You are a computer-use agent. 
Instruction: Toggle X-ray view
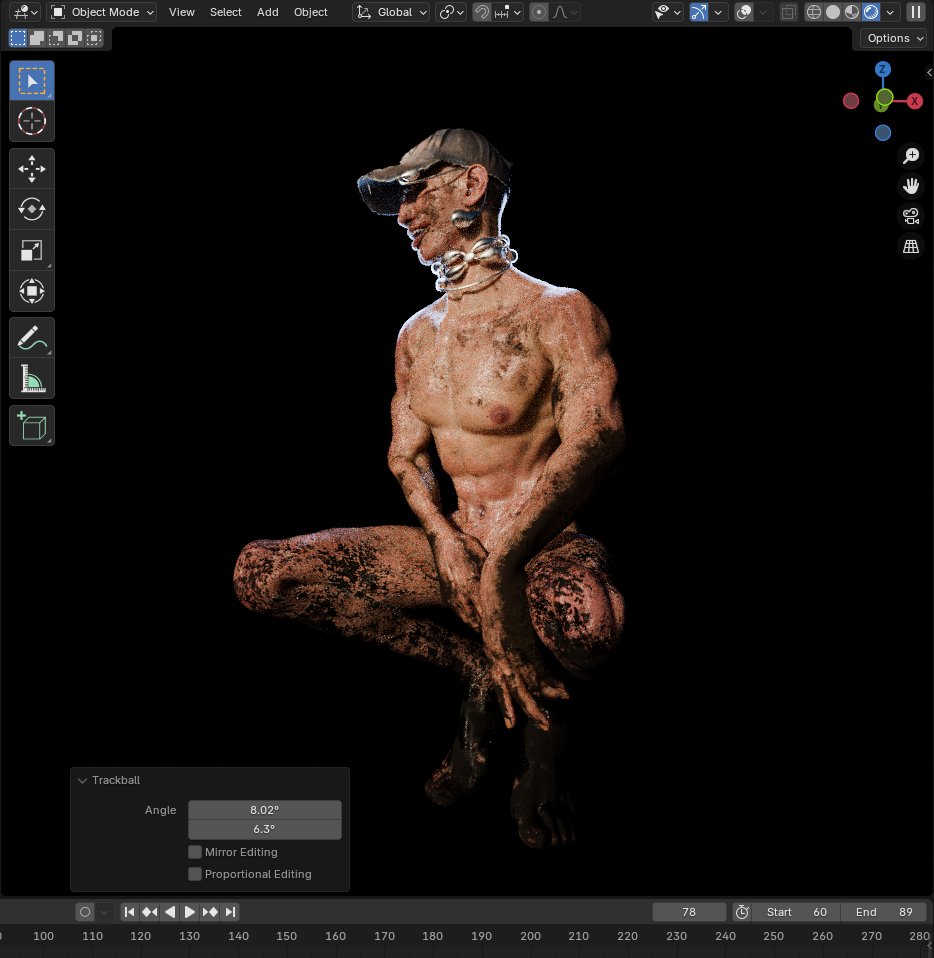pyautogui.click(x=789, y=12)
